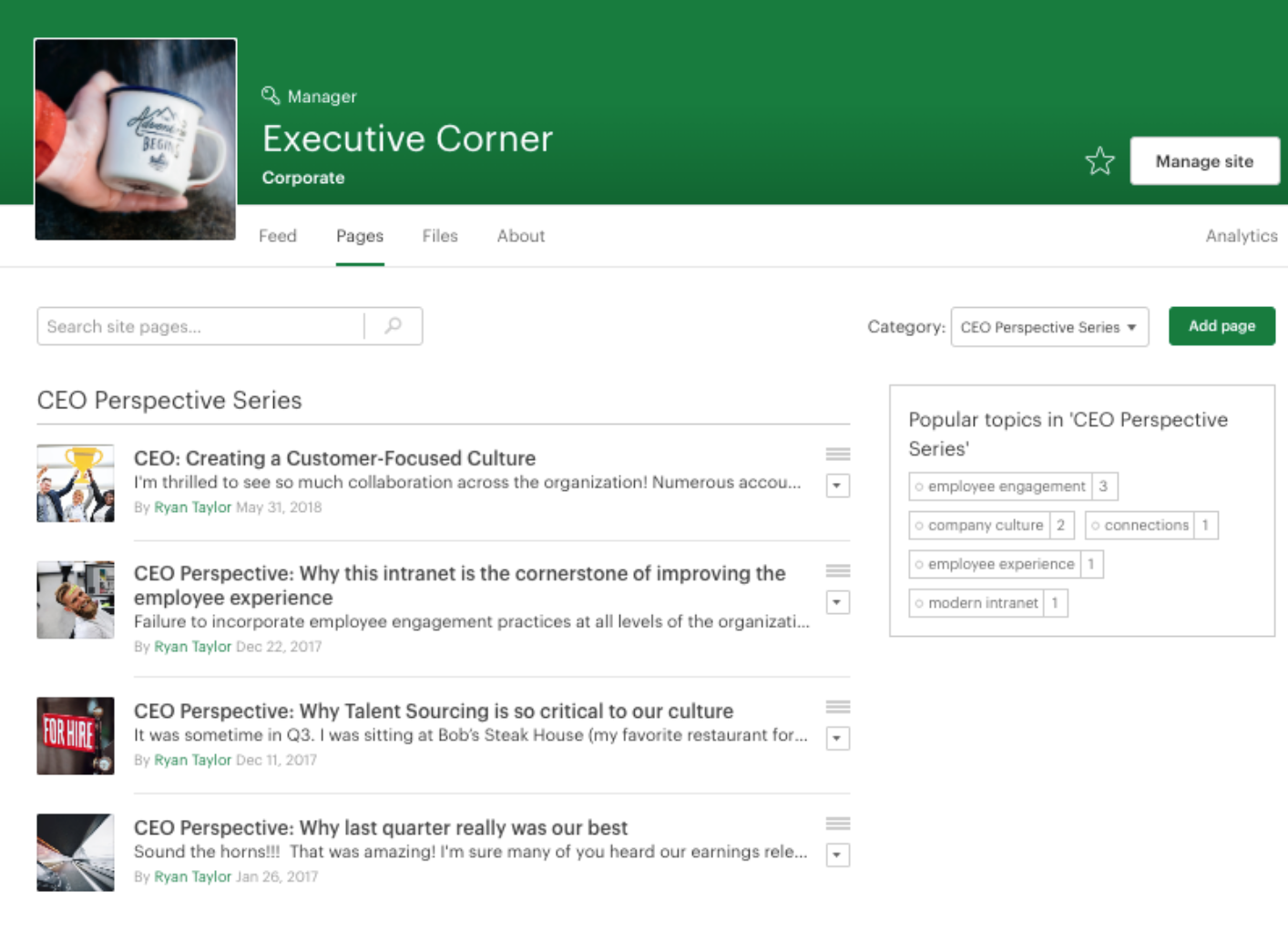Viewport: 1288px width, 942px height.
Task: Click excerpt starting Failure to incorporate employee engagement
Action: [472, 621]
